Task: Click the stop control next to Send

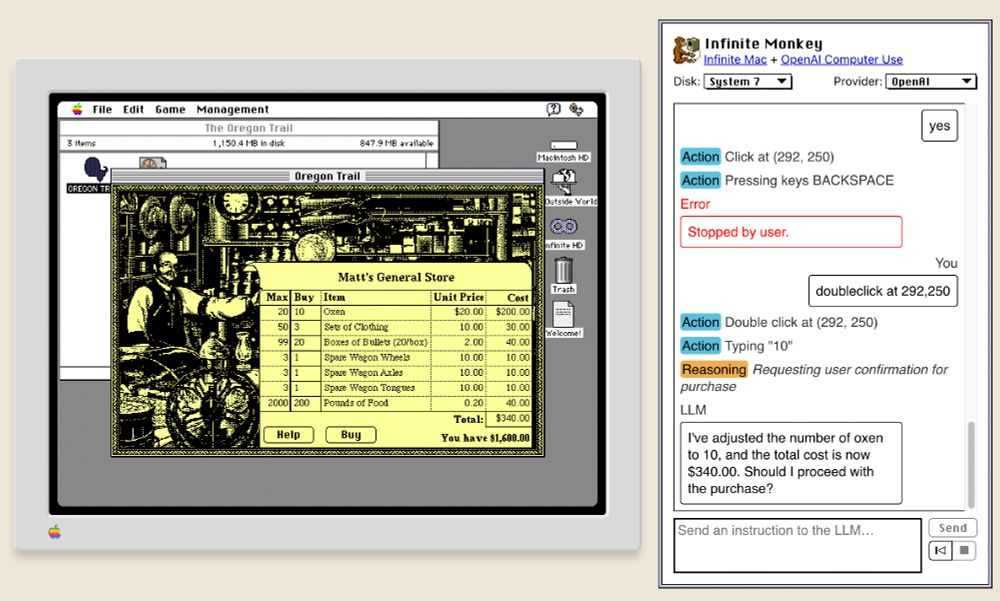Action: pos(962,550)
